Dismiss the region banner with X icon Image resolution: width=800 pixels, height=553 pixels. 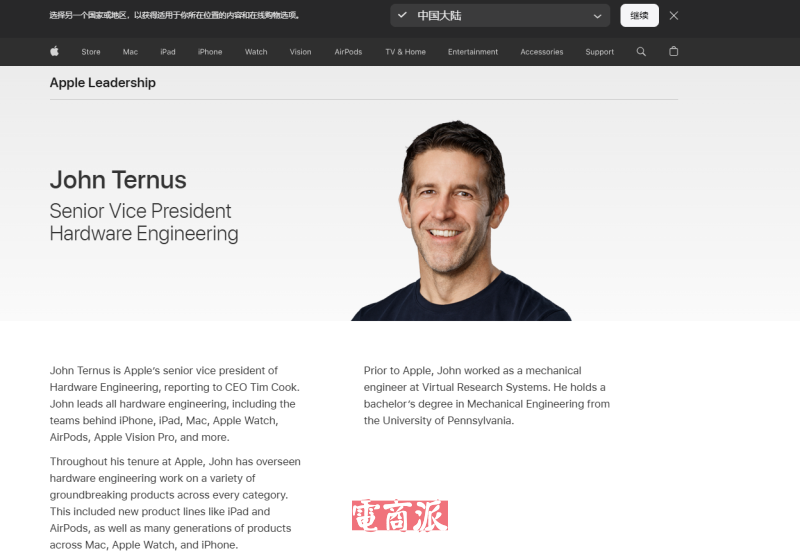pos(673,16)
